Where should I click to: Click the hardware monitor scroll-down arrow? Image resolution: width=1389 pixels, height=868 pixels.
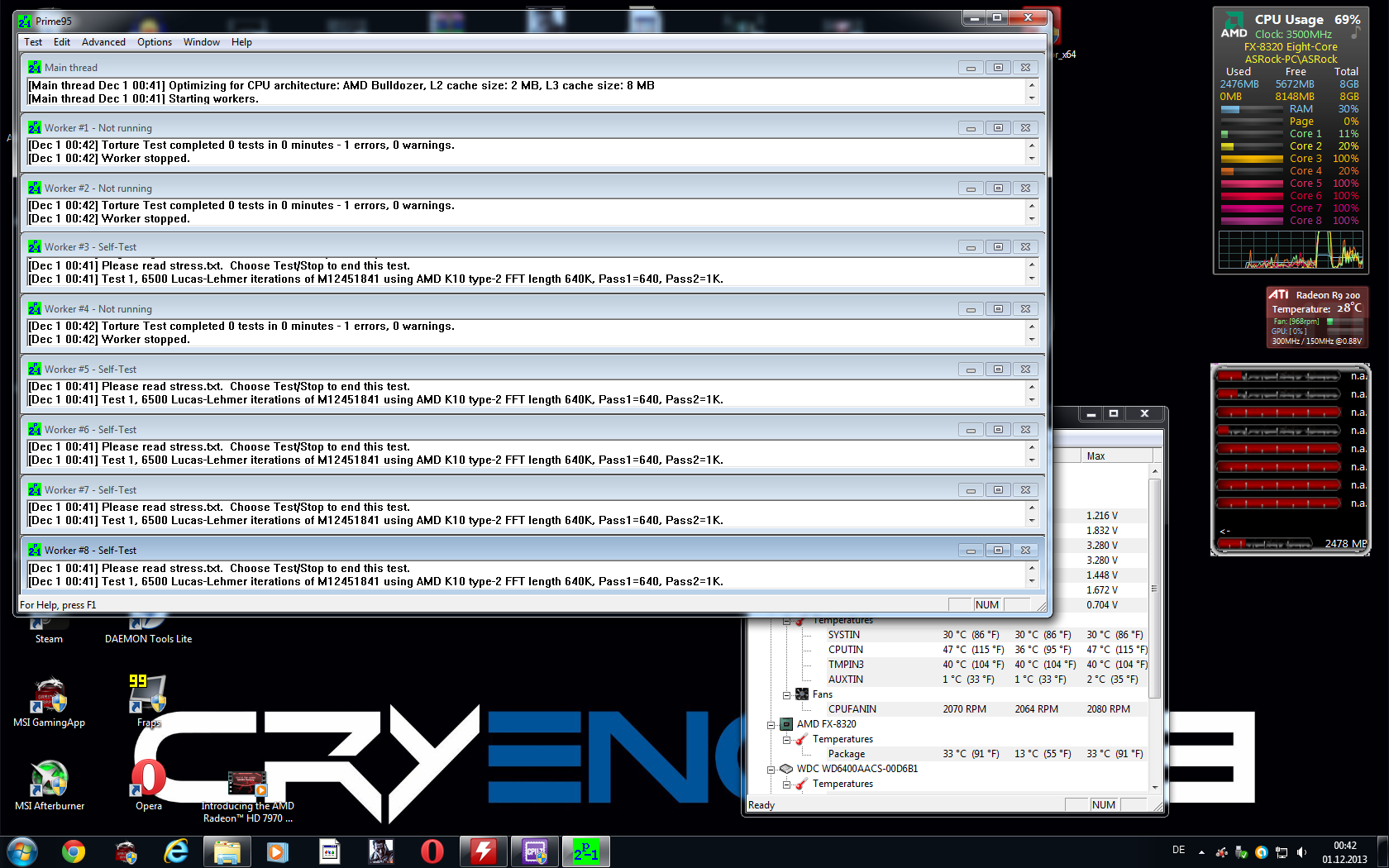pyautogui.click(x=1155, y=787)
